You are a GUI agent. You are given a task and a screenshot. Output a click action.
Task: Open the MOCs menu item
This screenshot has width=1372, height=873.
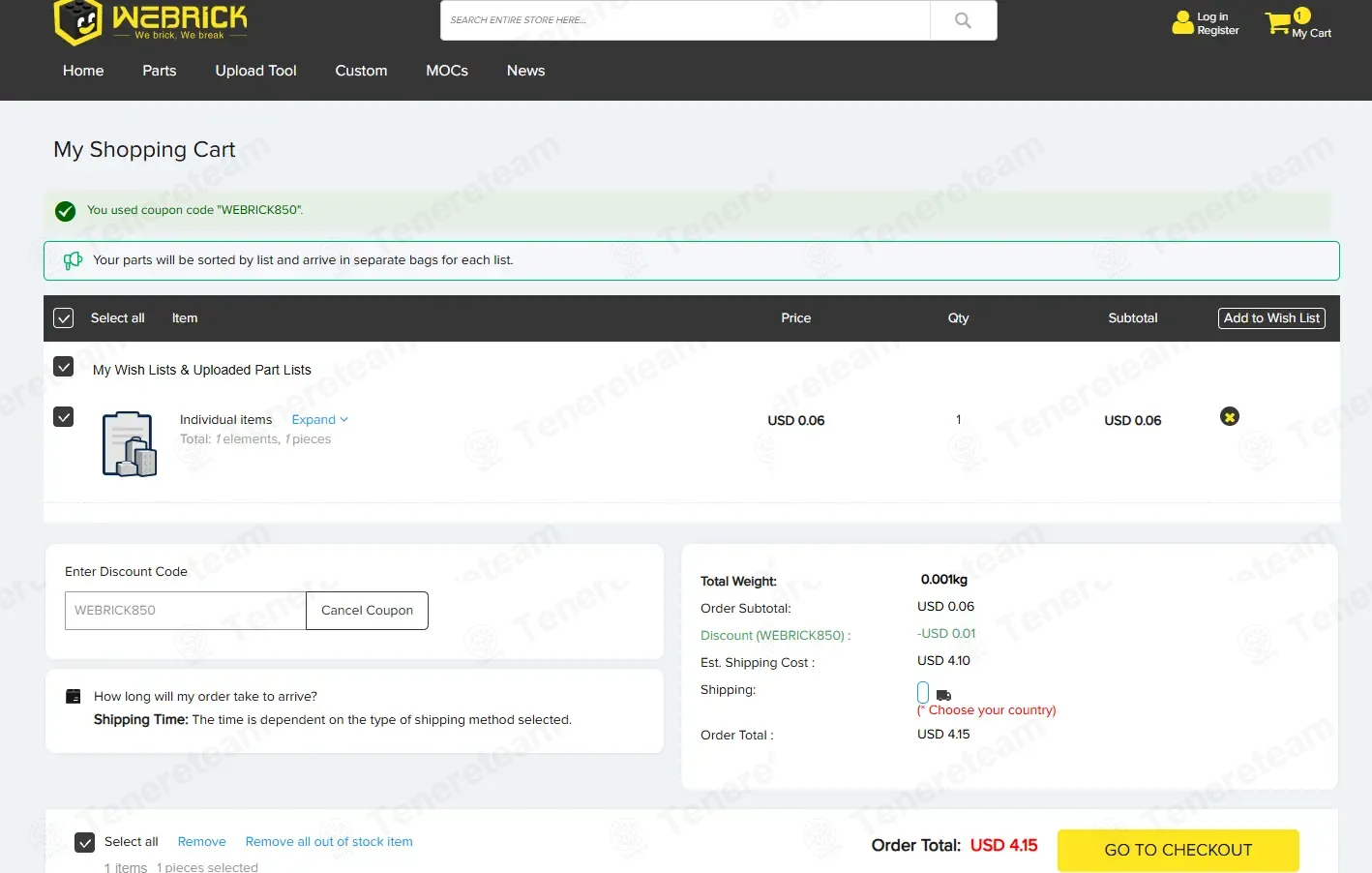(x=447, y=71)
